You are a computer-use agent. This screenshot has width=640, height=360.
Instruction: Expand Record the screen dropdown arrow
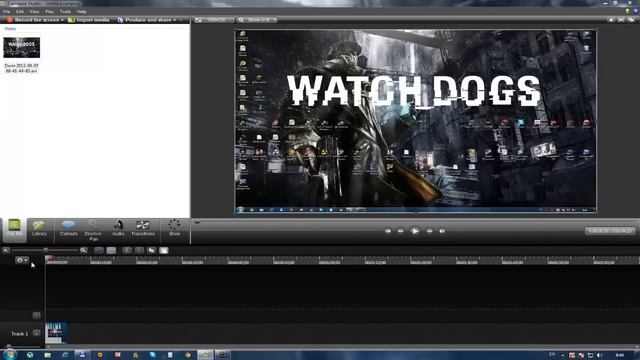click(x=62, y=20)
